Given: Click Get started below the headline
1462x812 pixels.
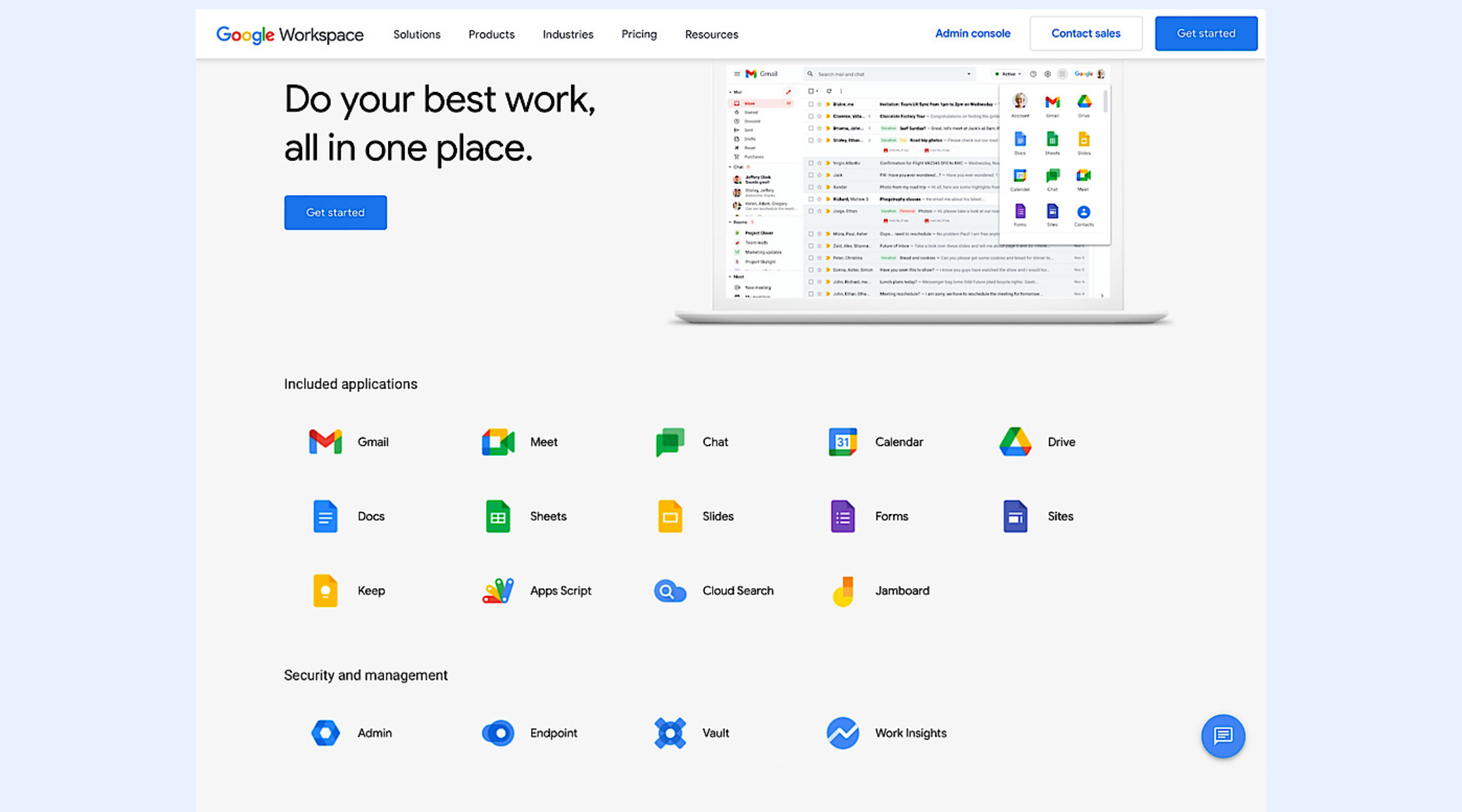Looking at the screenshot, I should pyautogui.click(x=335, y=212).
